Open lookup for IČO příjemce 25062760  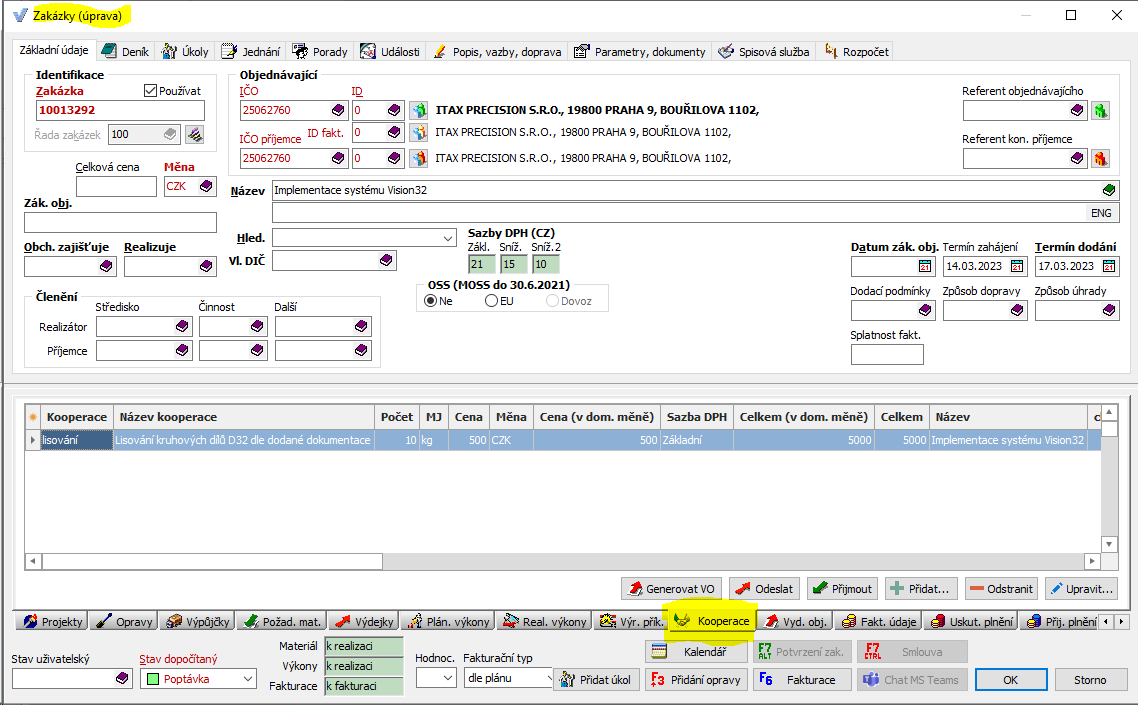(338, 158)
